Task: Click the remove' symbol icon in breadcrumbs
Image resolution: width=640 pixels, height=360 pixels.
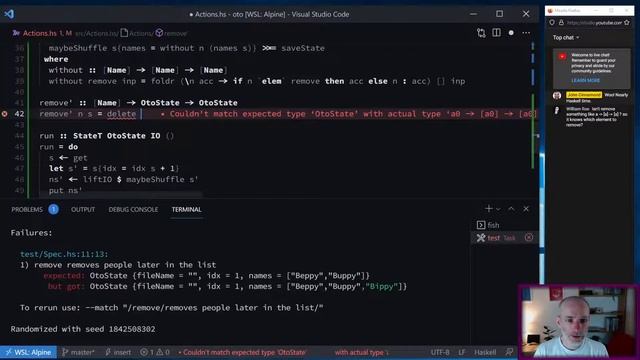Action: pyautogui.click(x=159, y=33)
